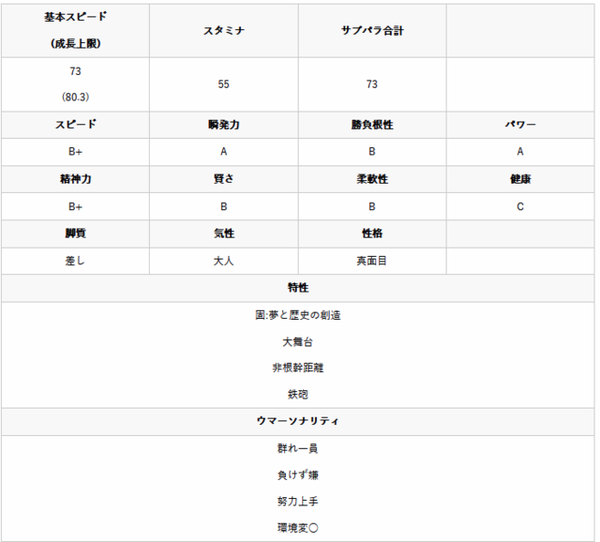This screenshot has height=542, width=600.
Task: Select the 環境変○ entry
Action: [298, 528]
